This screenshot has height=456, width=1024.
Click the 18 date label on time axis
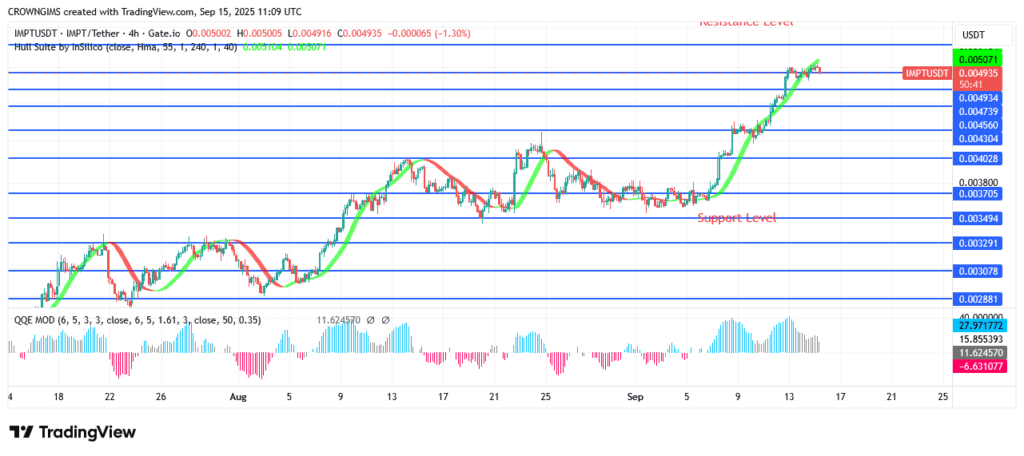tap(58, 396)
